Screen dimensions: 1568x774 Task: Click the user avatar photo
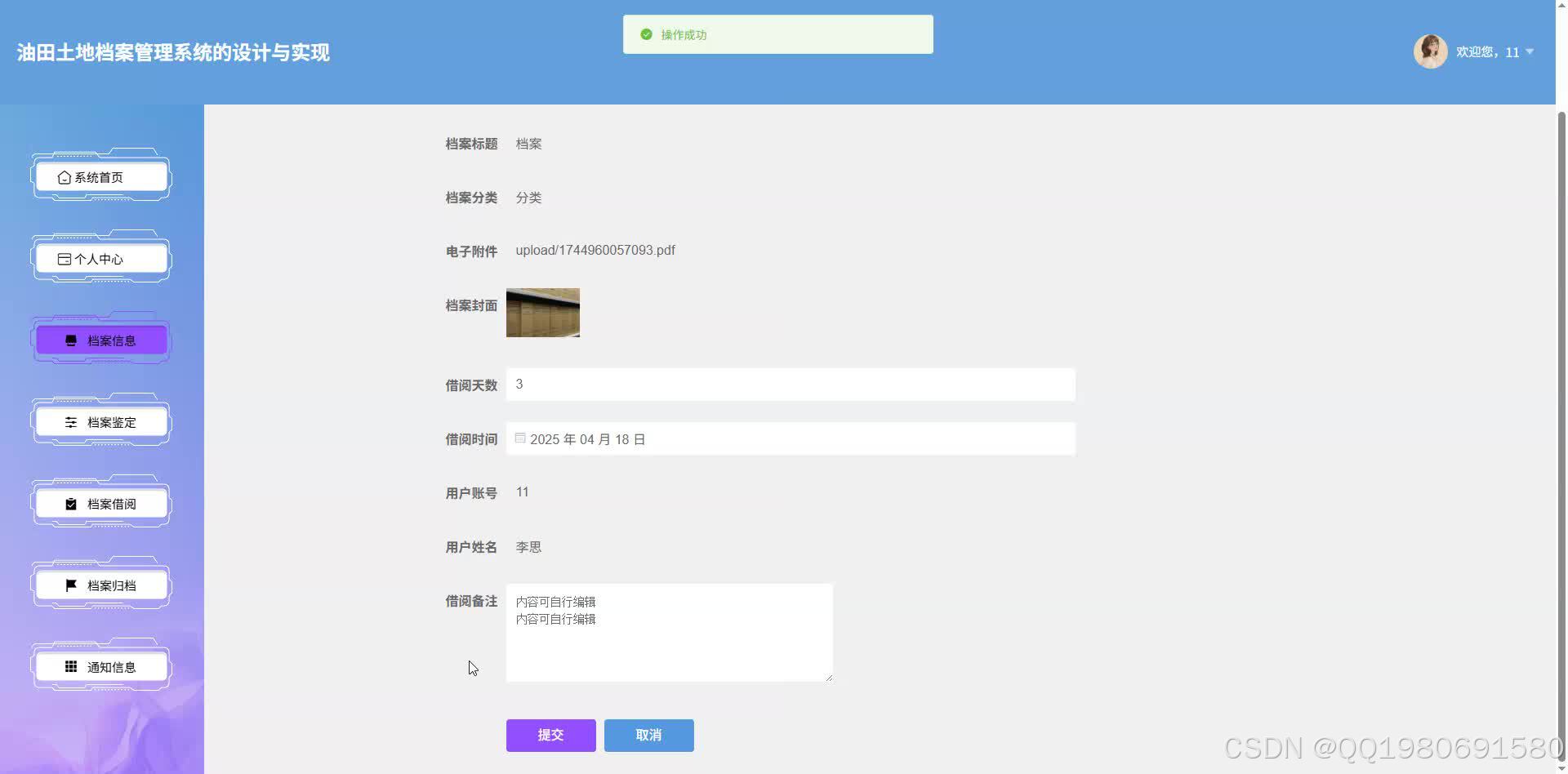(1431, 51)
